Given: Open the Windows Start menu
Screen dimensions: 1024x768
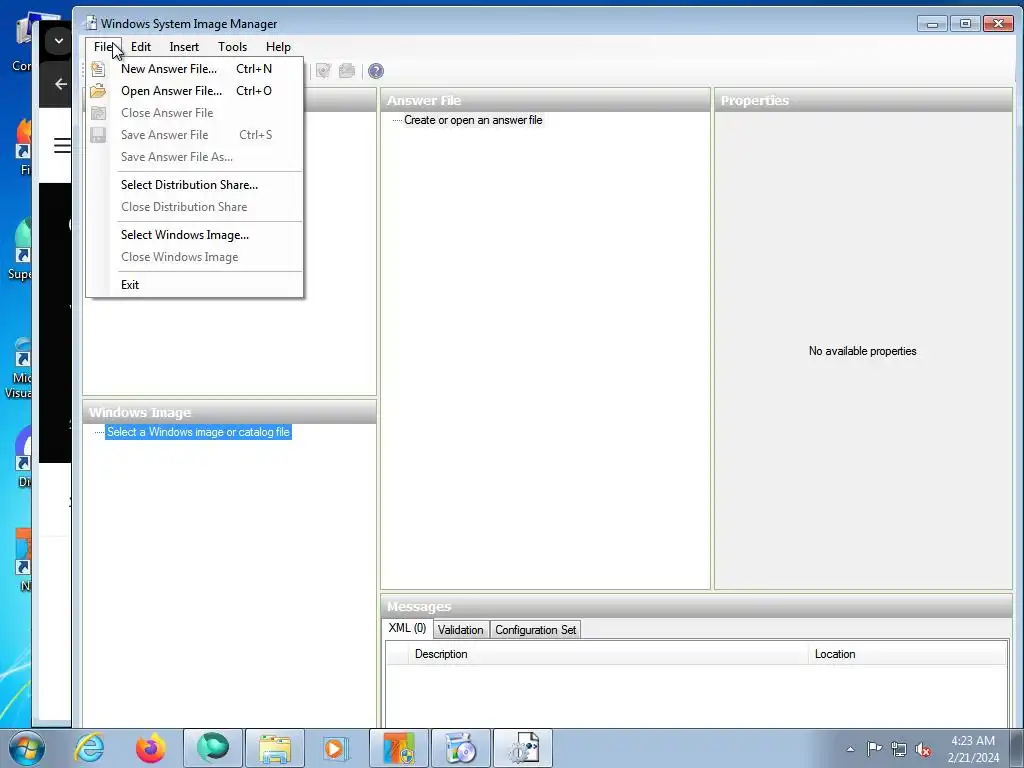Looking at the screenshot, I should point(27,748).
